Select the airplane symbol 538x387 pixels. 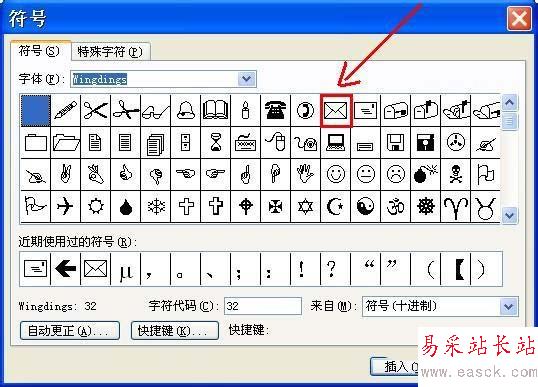coord(66,207)
